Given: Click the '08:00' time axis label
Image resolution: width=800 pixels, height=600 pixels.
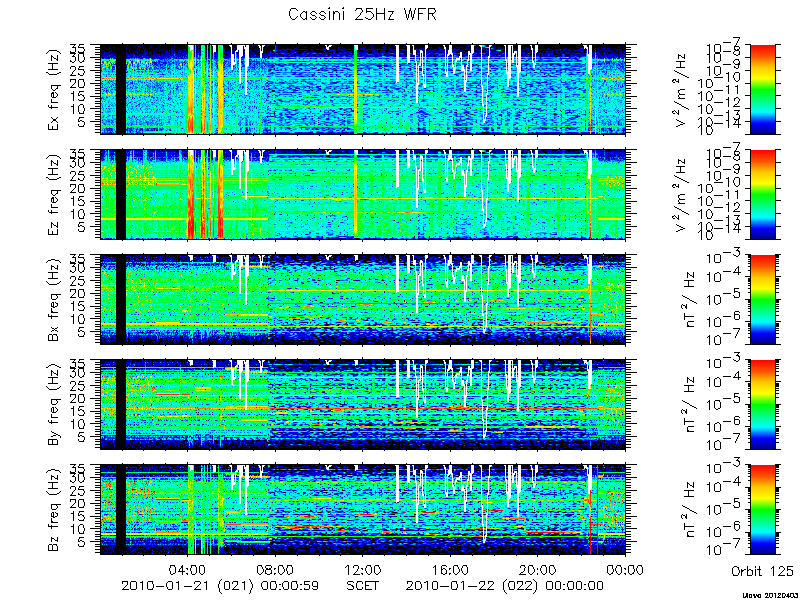Looking at the screenshot, I should tap(276, 570).
